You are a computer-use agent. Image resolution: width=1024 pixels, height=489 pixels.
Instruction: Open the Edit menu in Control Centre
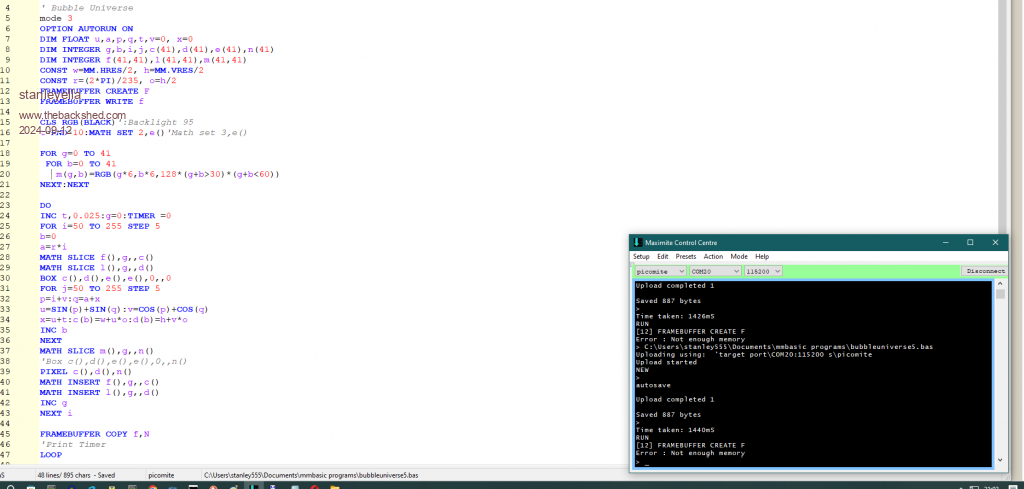click(x=662, y=257)
